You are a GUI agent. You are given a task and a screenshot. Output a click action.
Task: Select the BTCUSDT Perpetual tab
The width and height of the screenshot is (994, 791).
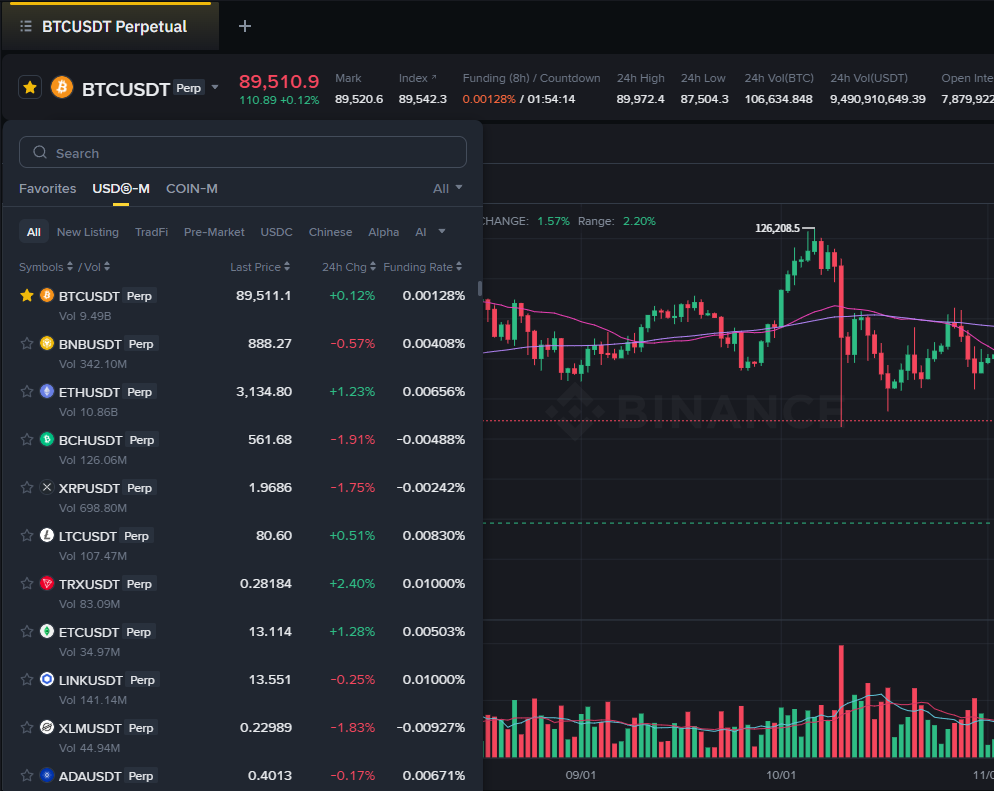[x=110, y=27]
